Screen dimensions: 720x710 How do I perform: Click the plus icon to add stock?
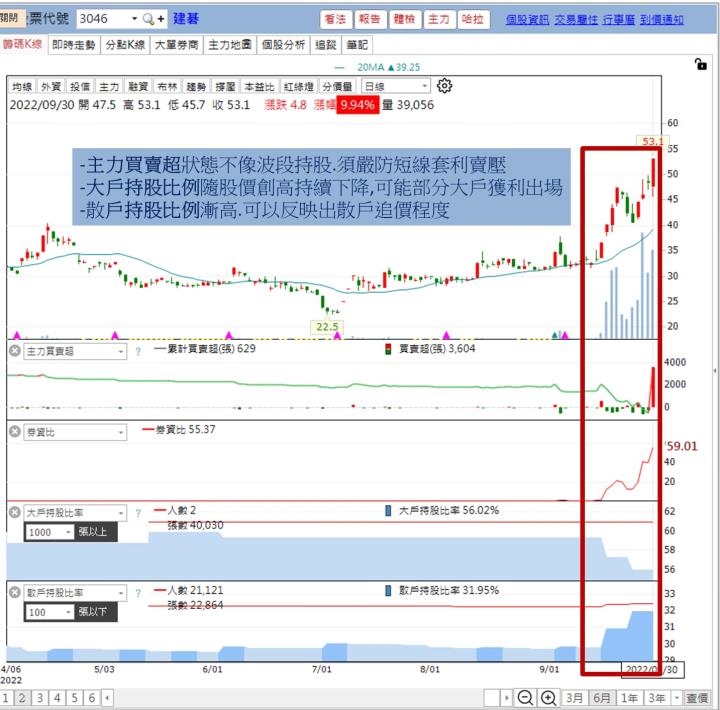(x=161, y=19)
